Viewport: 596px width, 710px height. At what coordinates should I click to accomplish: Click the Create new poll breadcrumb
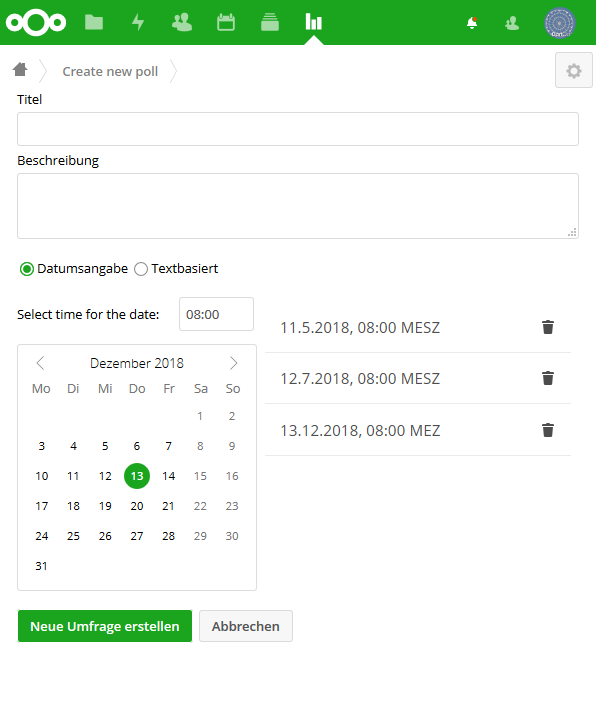point(110,72)
